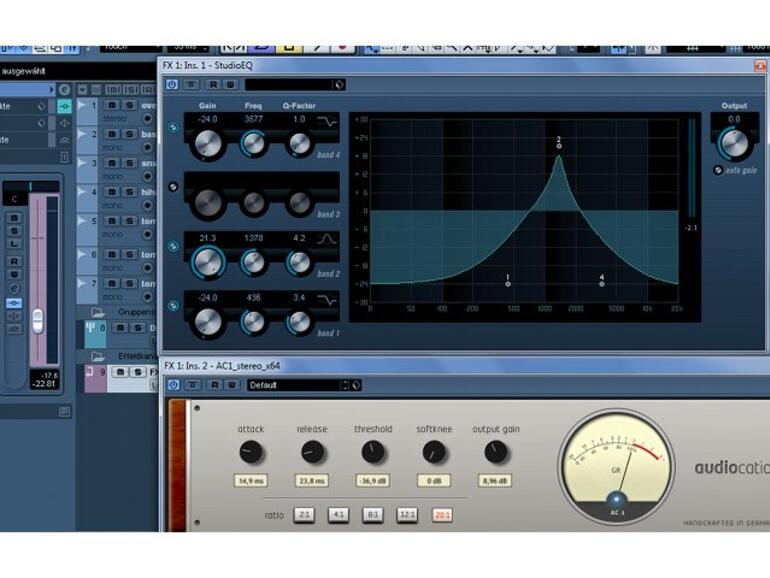This screenshot has width=770, height=578.
Task: Open the StudioEQ preset management icon
Action: 339,84
